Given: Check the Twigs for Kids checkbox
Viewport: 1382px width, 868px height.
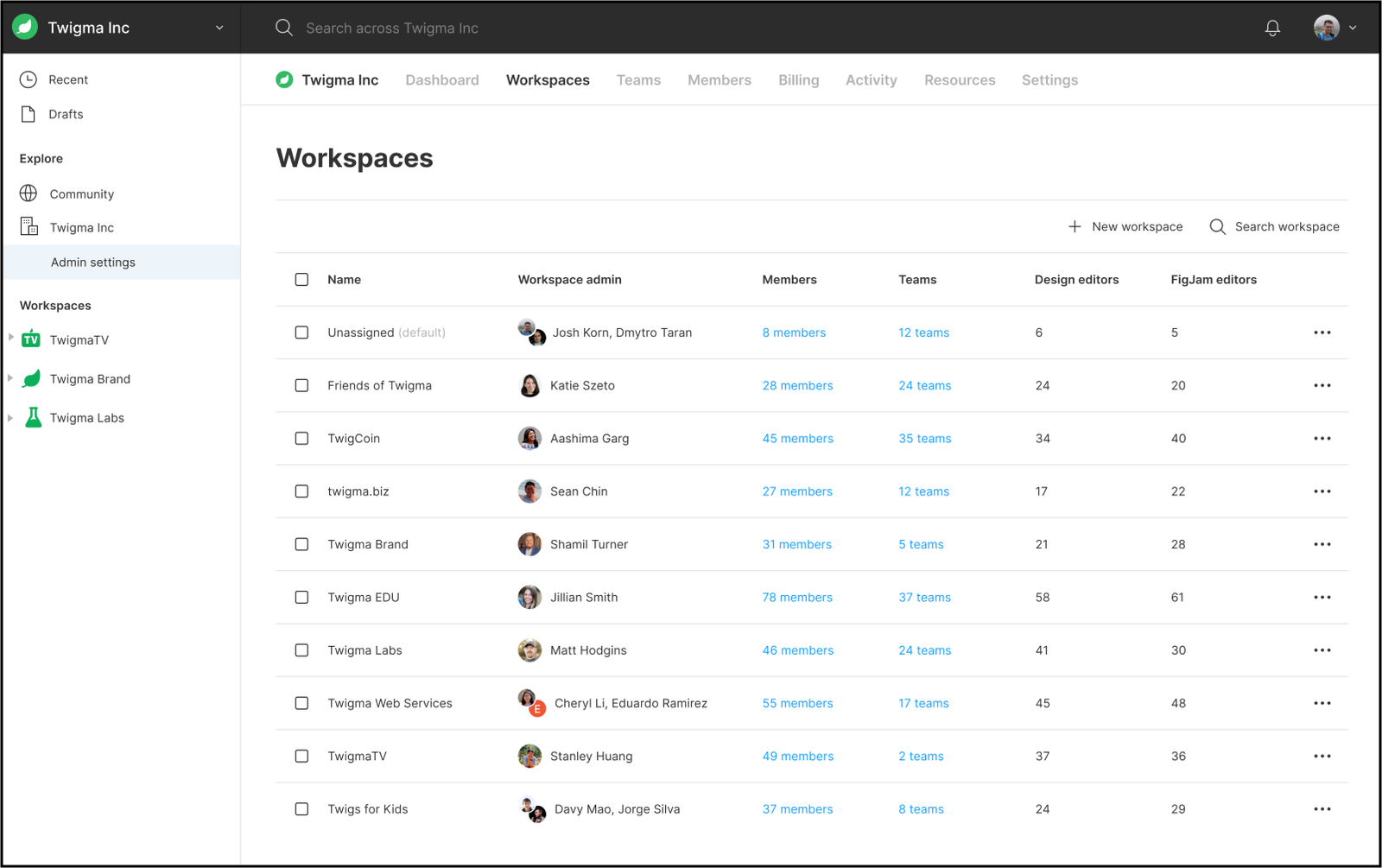Looking at the screenshot, I should [x=301, y=809].
